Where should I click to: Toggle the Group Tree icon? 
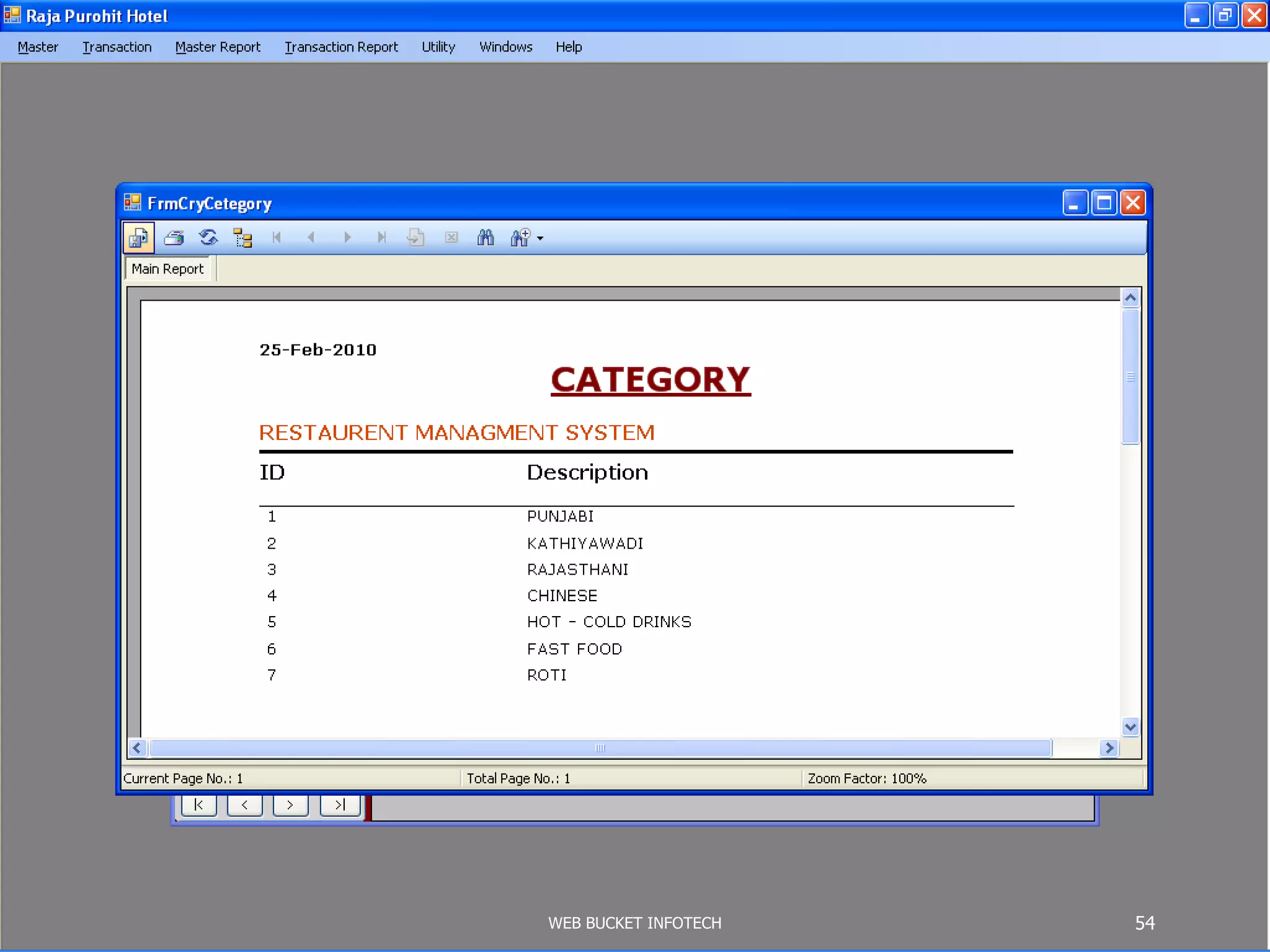tap(242, 237)
